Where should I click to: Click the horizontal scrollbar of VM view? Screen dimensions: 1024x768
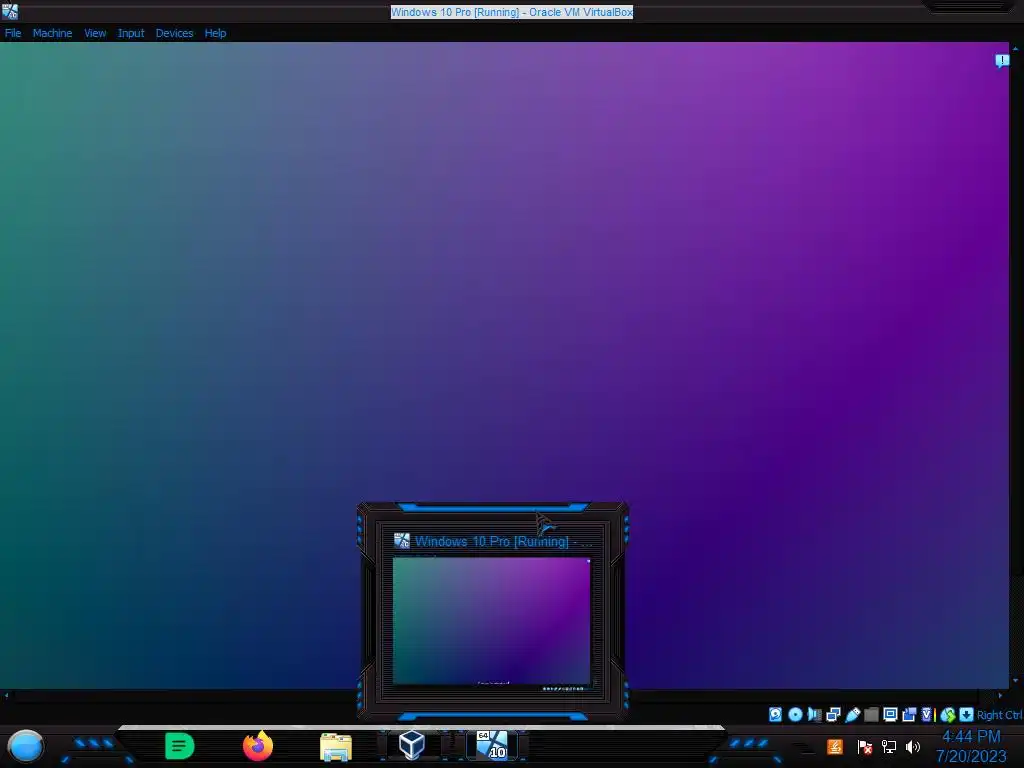pyautogui.click(x=503, y=695)
